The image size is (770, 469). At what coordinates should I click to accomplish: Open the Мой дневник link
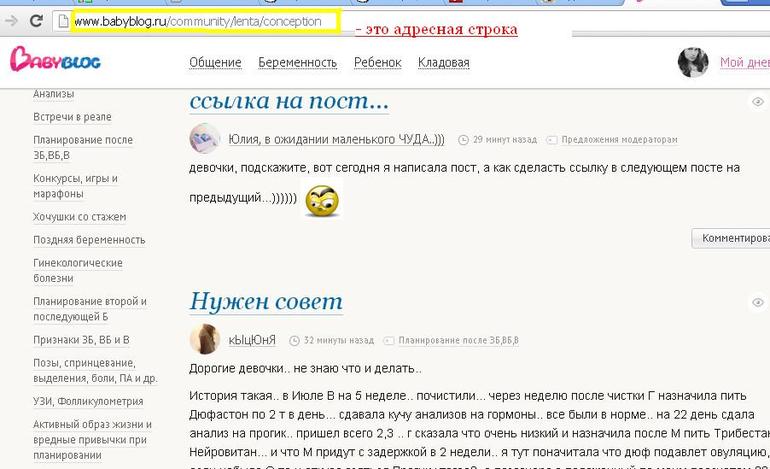pyautogui.click(x=744, y=62)
